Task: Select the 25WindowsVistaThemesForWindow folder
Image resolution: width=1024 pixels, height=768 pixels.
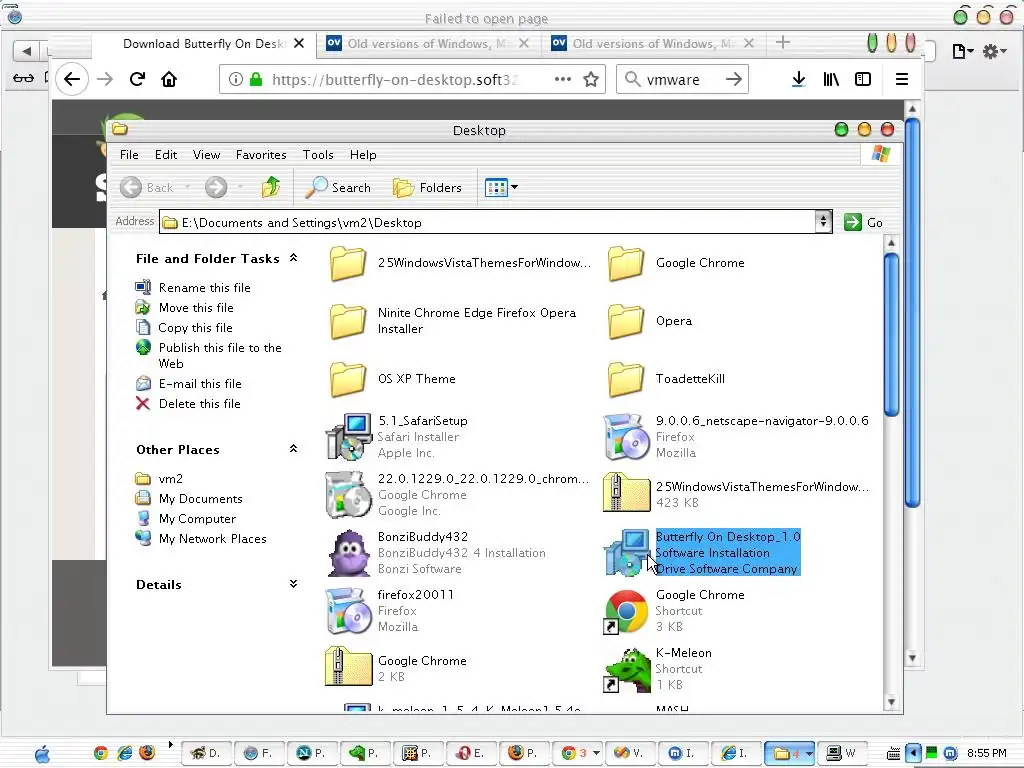Action: tap(347, 263)
